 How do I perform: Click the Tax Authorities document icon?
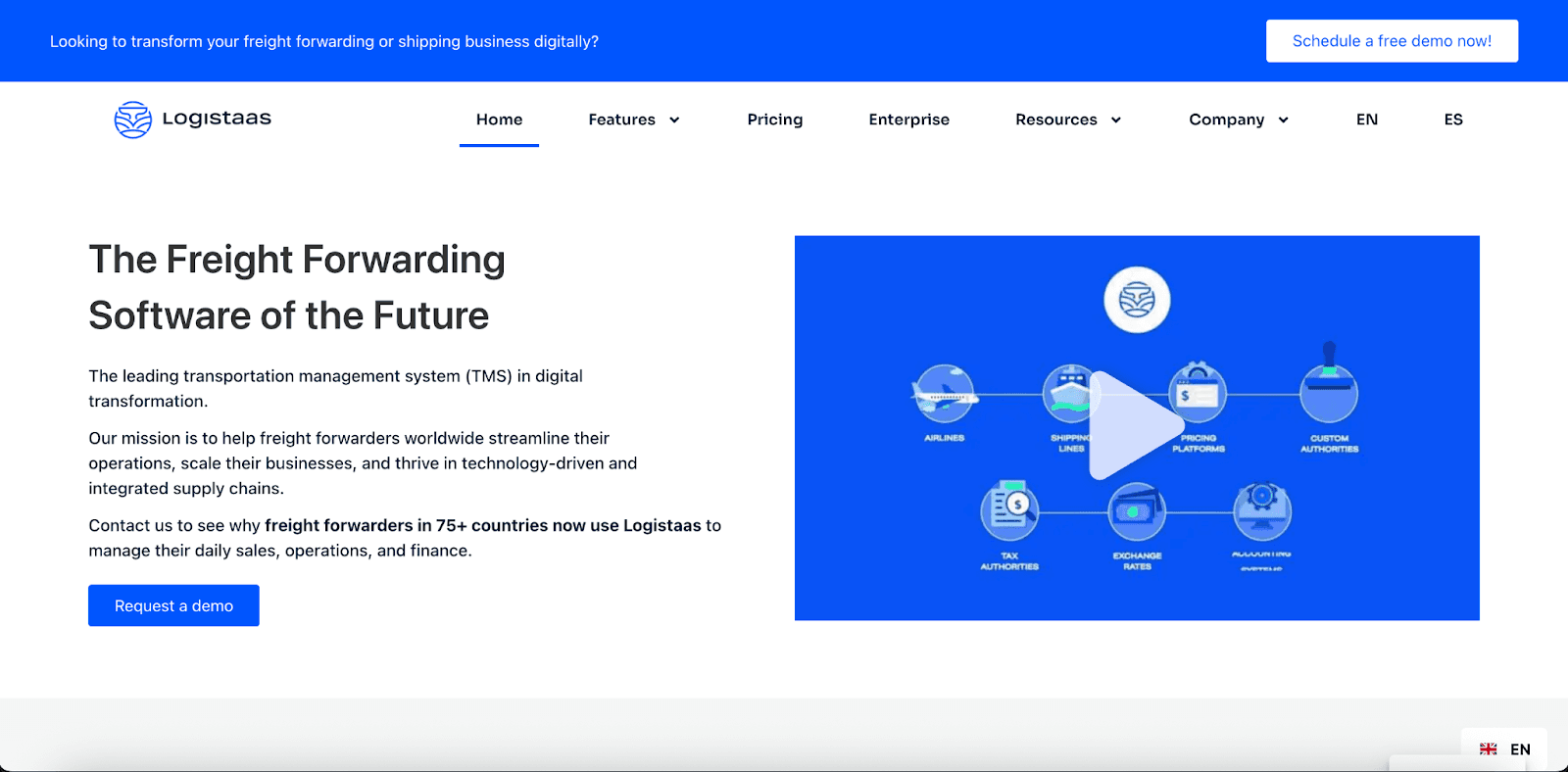tap(1009, 510)
